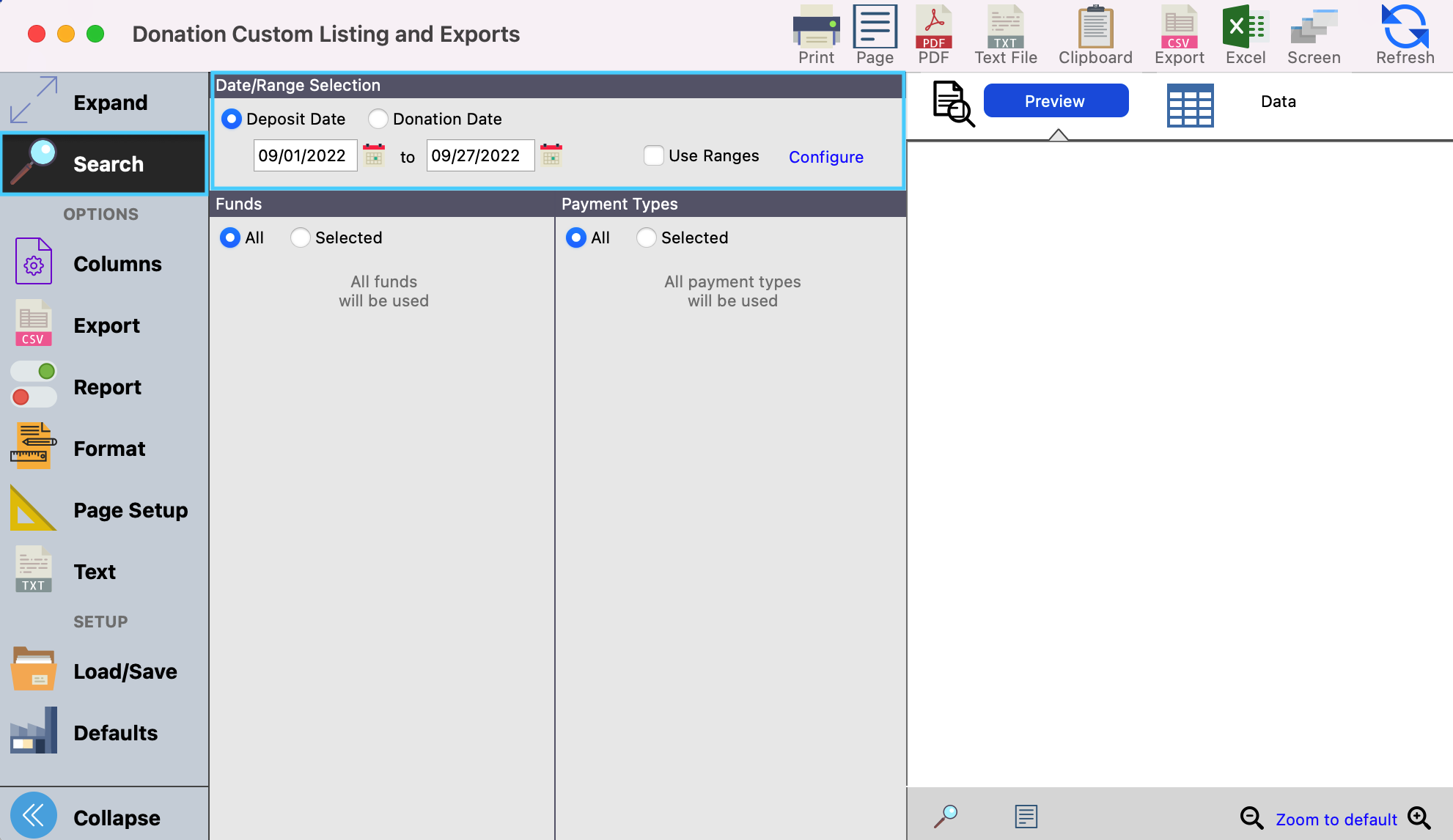Click the zoom-in magnifier icon
Screen dimensions: 1453x840
click(1419, 818)
